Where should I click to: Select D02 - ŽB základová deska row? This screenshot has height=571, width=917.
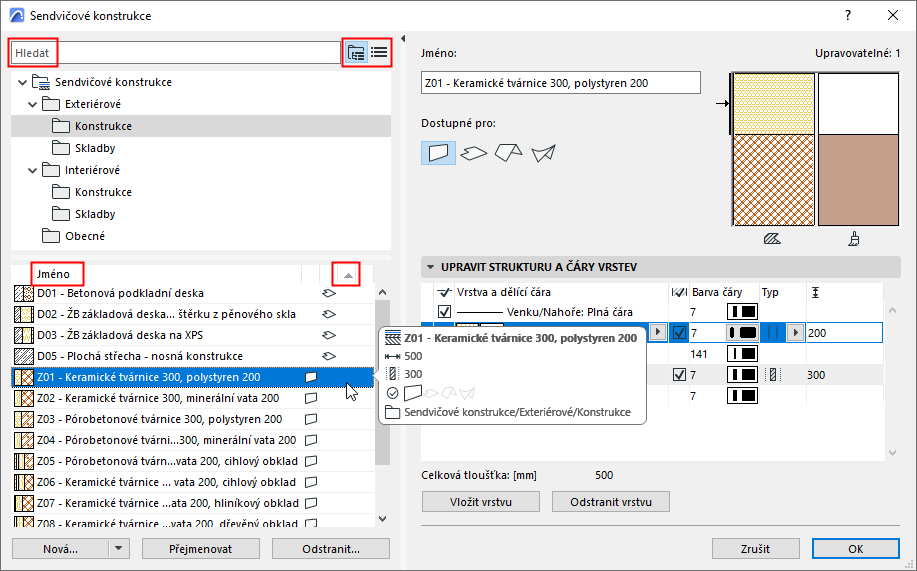[193, 314]
